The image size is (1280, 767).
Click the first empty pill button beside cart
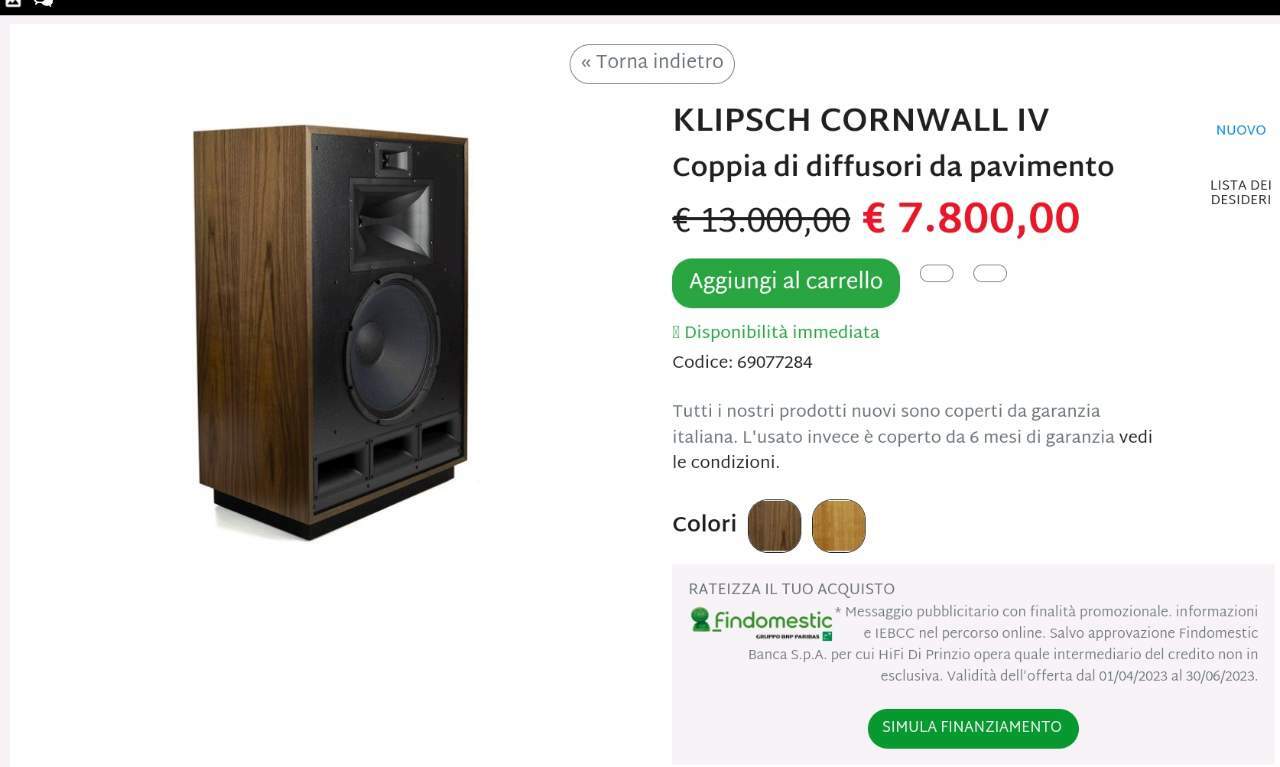(937, 274)
